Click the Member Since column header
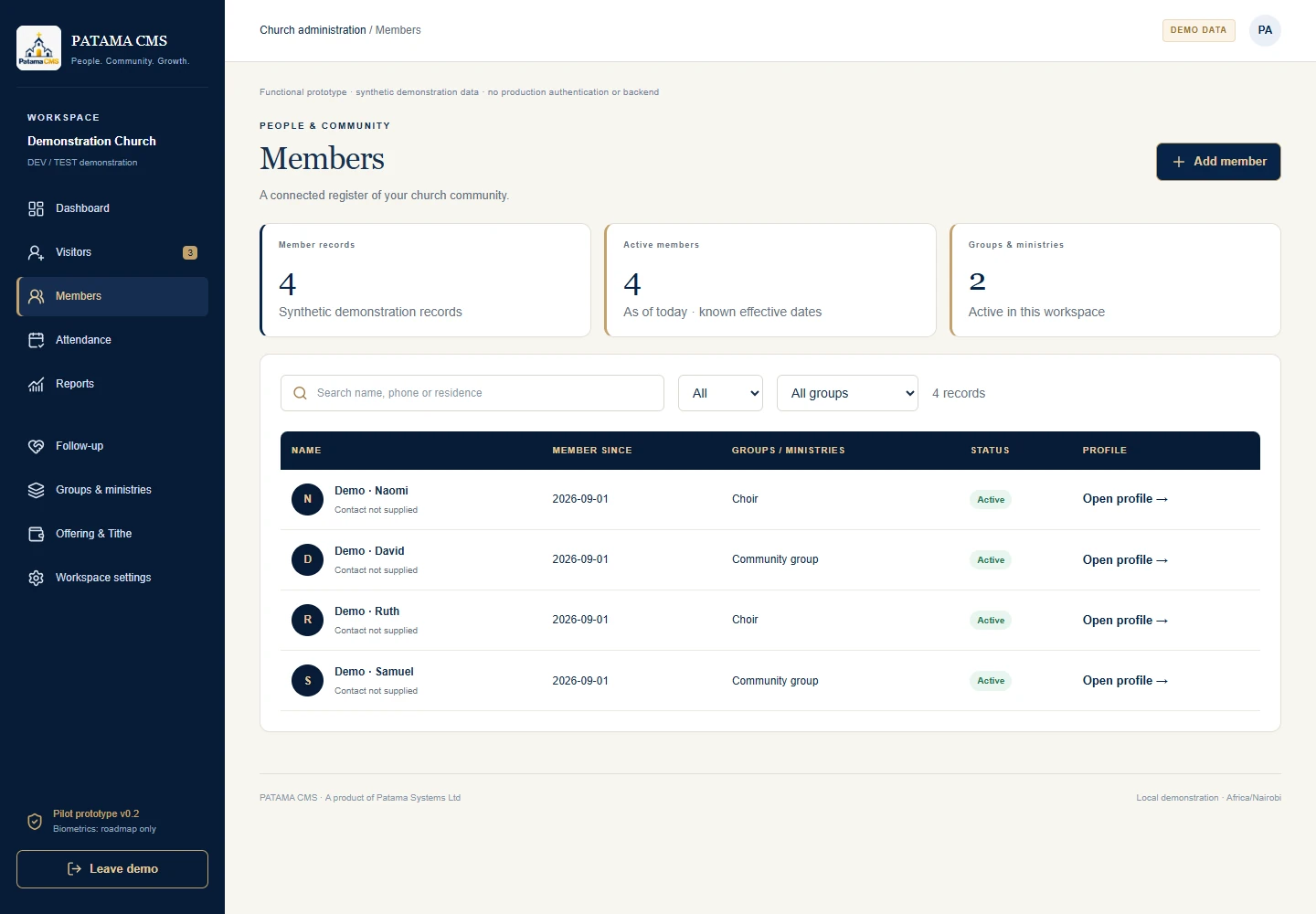 592,451
